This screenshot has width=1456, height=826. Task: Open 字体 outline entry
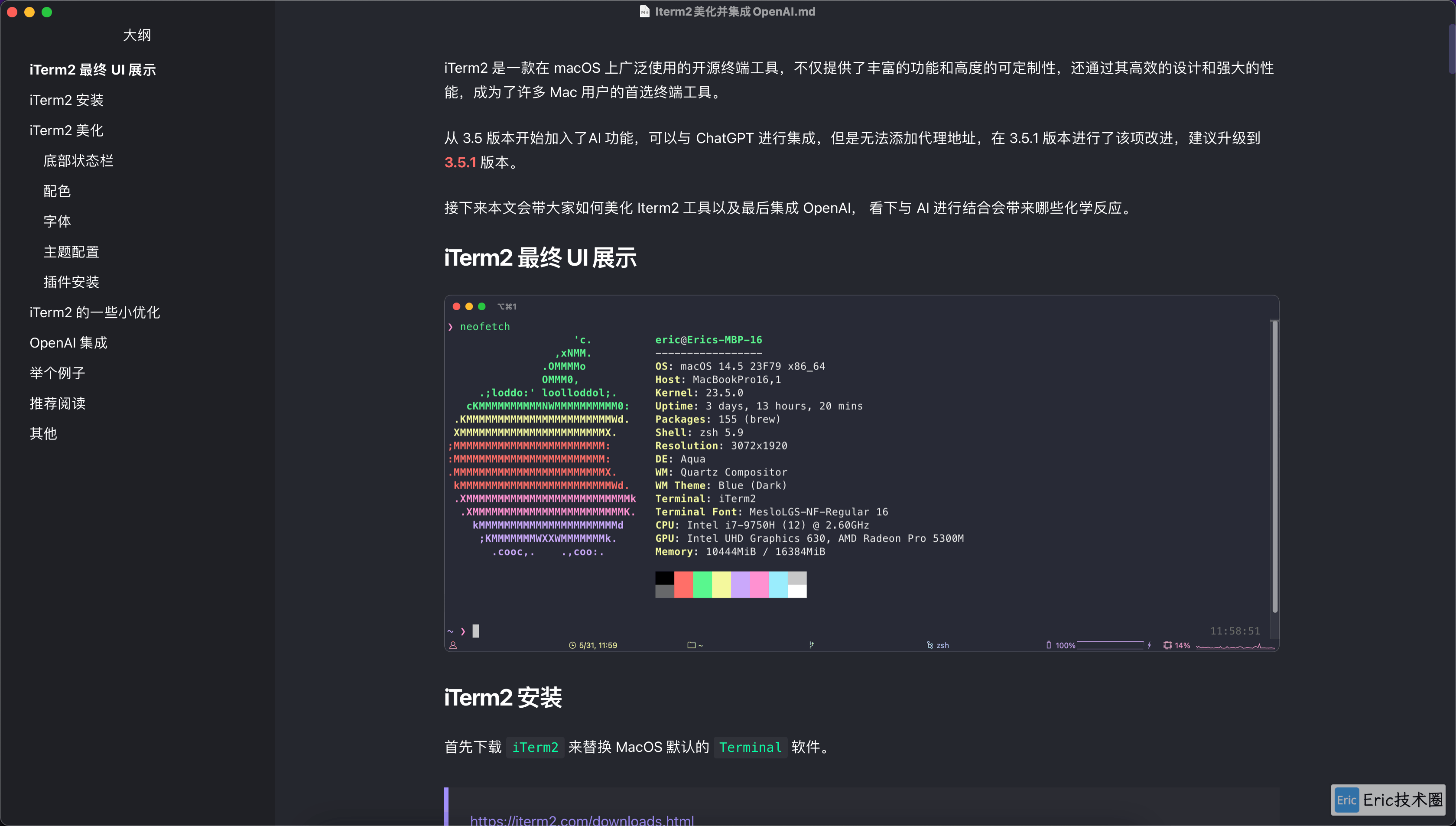pyautogui.click(x=57, y=221)
